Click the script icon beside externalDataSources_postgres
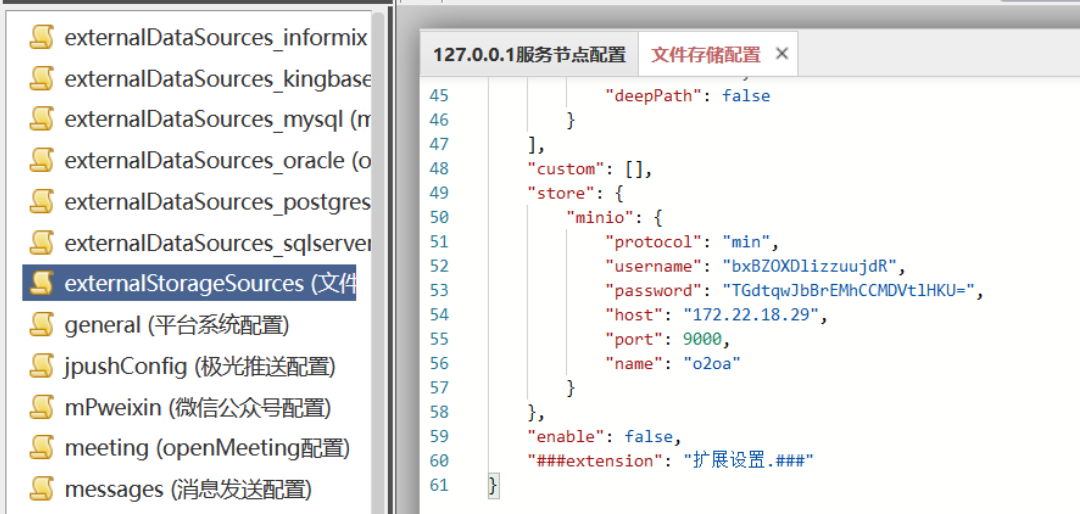This screenshot has width=1080, height=514. tap(42, 201)
